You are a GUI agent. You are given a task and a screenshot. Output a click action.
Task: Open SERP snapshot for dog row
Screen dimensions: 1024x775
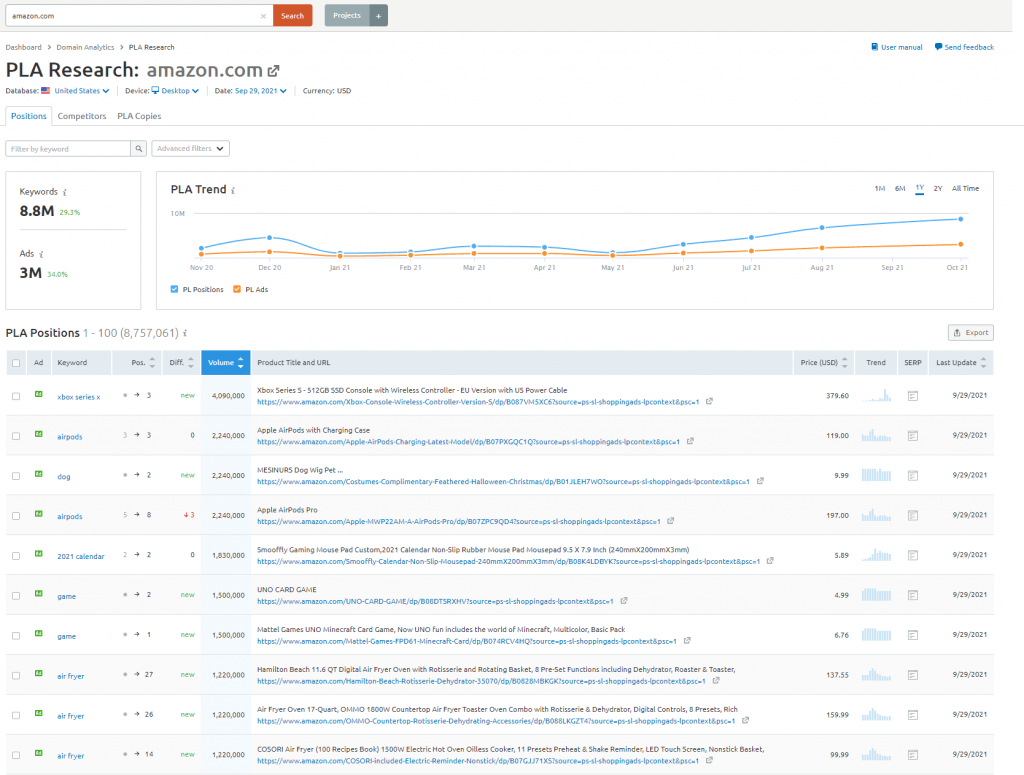913,475
